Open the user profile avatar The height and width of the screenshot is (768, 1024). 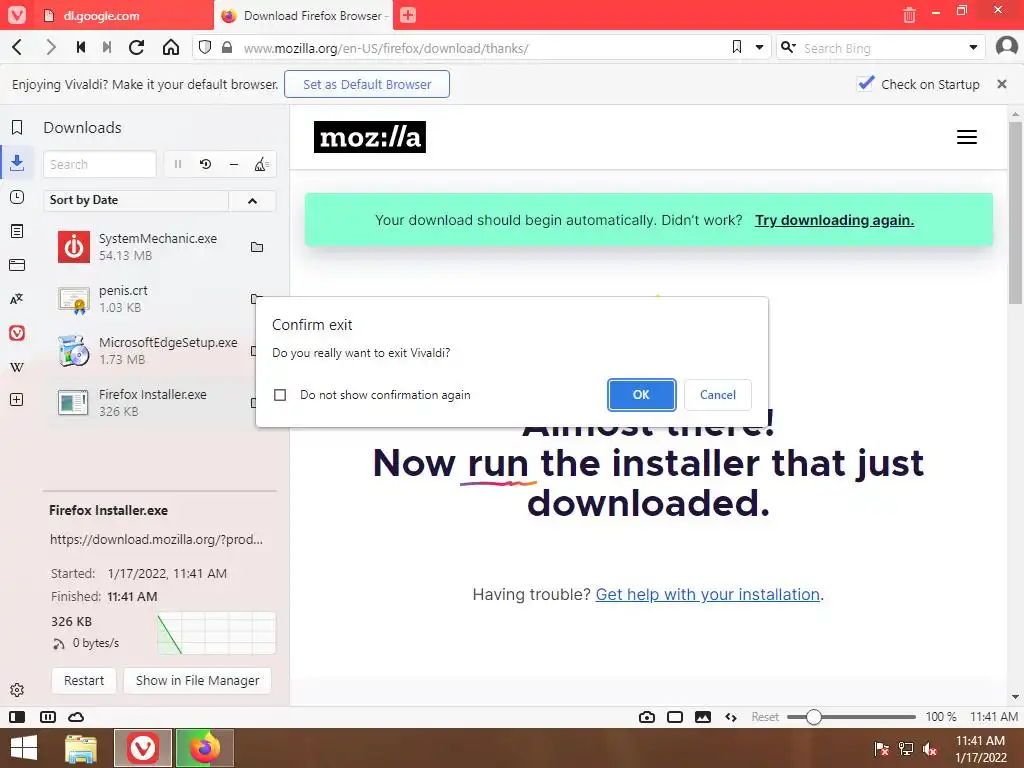click(1006, 46)
